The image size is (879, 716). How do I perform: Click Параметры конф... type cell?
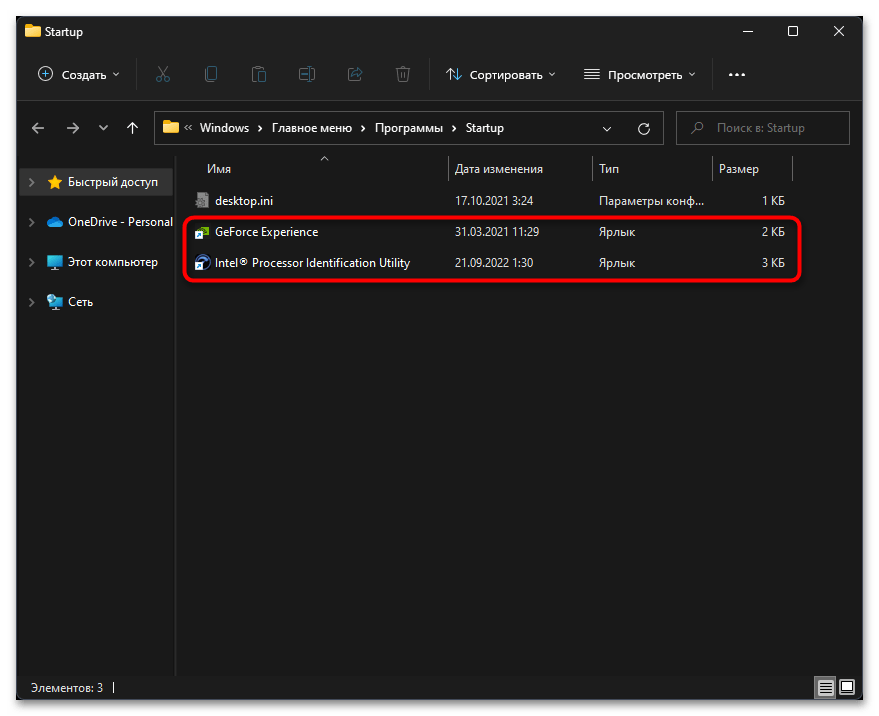651,201
